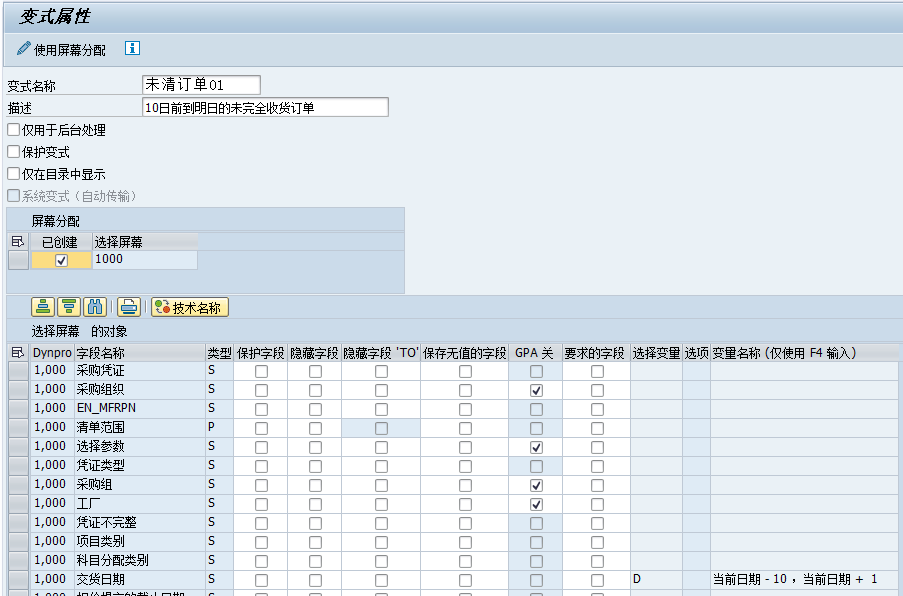The width and height of the screenshot is (903, 596).
Task: Tick the 仅在目录中显示 checkbox
Action: (14, 173)
